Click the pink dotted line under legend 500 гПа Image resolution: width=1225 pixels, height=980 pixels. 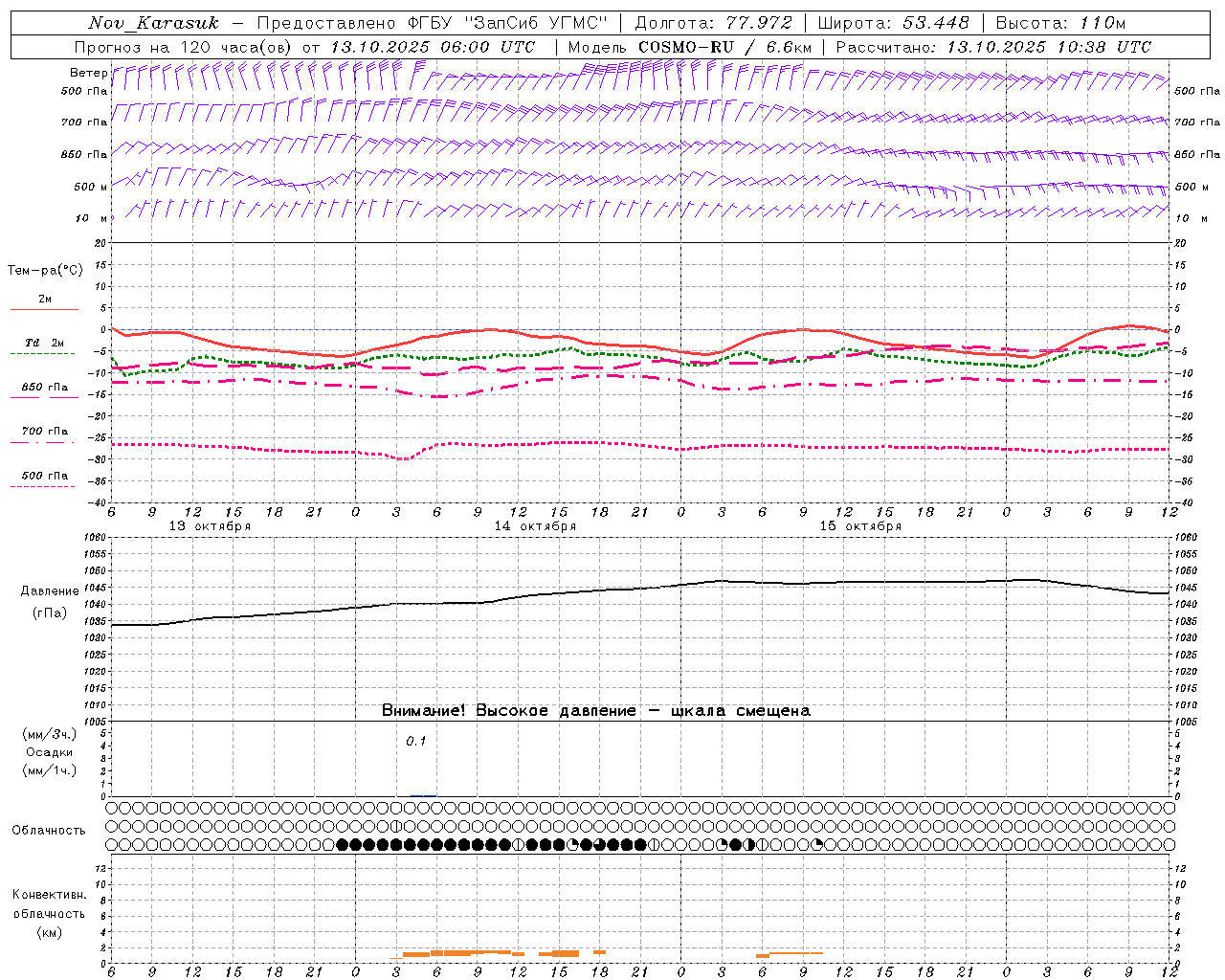(42, 486)
